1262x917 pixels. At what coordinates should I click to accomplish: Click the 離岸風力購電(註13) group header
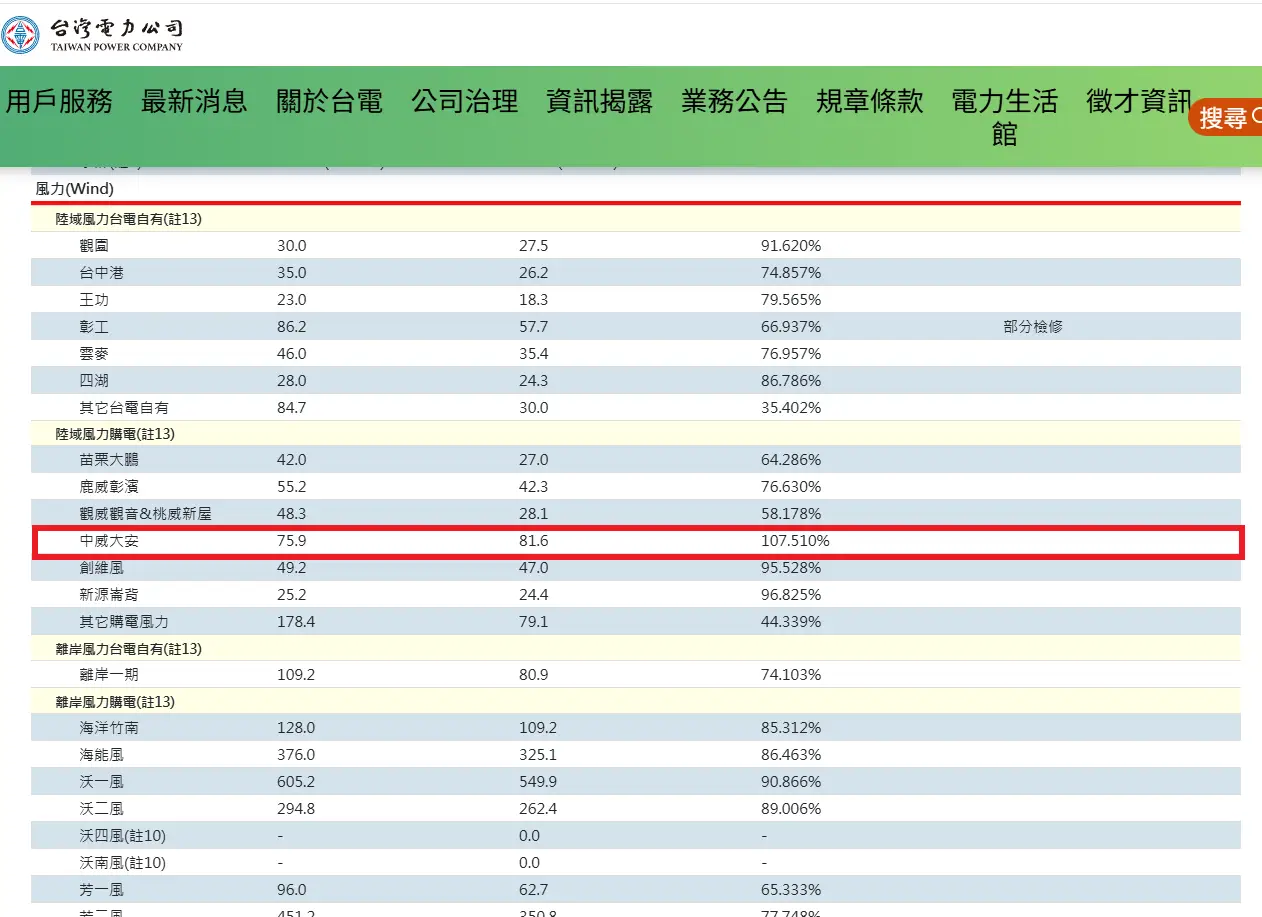point(115,702)
